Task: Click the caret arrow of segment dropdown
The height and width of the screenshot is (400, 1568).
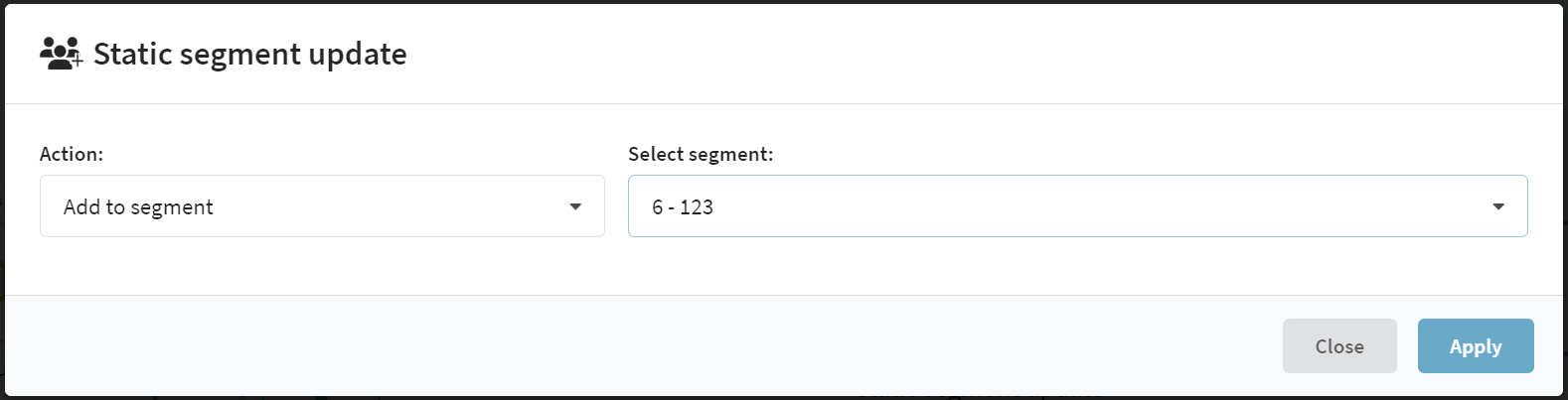Action: pos(1498,206)
